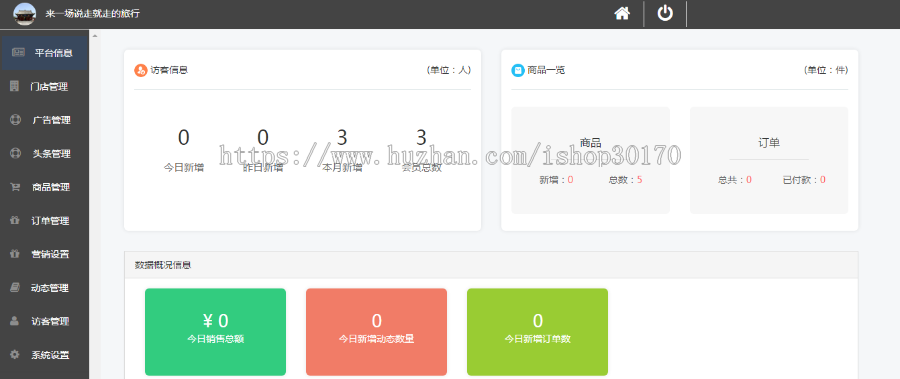The image size is (900, 379).
Task: Click the 系统设置 gear icon
Action: (x=15, y=354)
